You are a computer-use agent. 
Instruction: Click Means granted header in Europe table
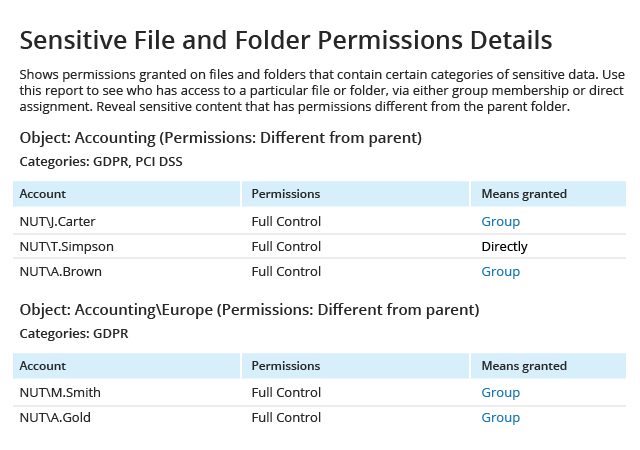[x=548, y=366]
